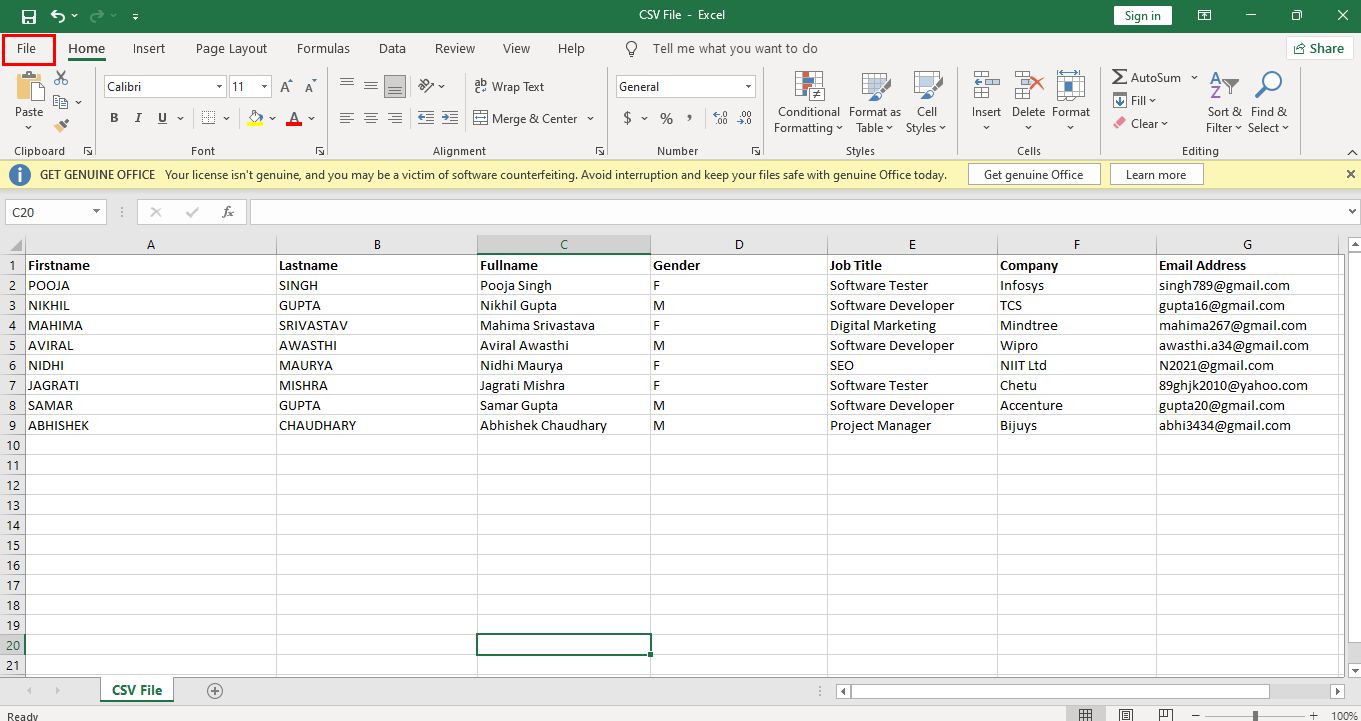Toggle Wrap Text for cells
The width and height of the screenshot is (1361, 721).
coord(508,87)
